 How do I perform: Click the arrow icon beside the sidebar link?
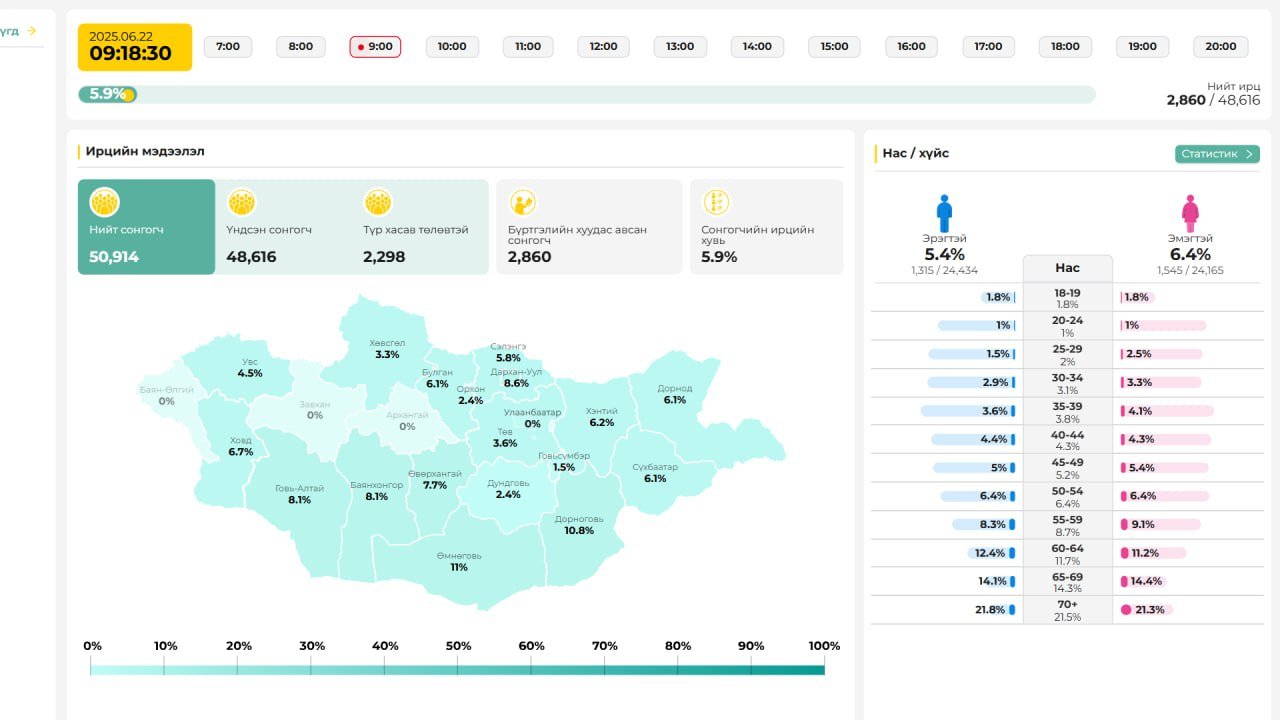coord(32,31)
